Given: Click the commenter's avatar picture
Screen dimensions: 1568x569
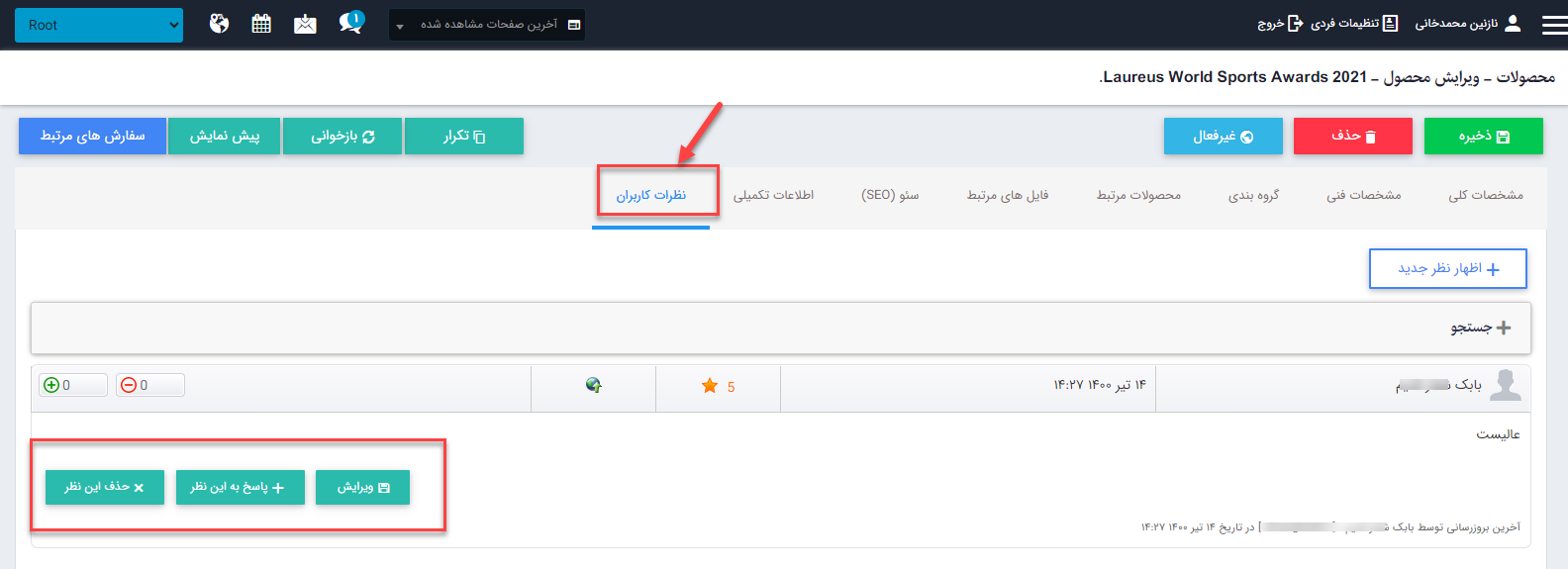Looking at the screenshot, I should coord(1505,385).
